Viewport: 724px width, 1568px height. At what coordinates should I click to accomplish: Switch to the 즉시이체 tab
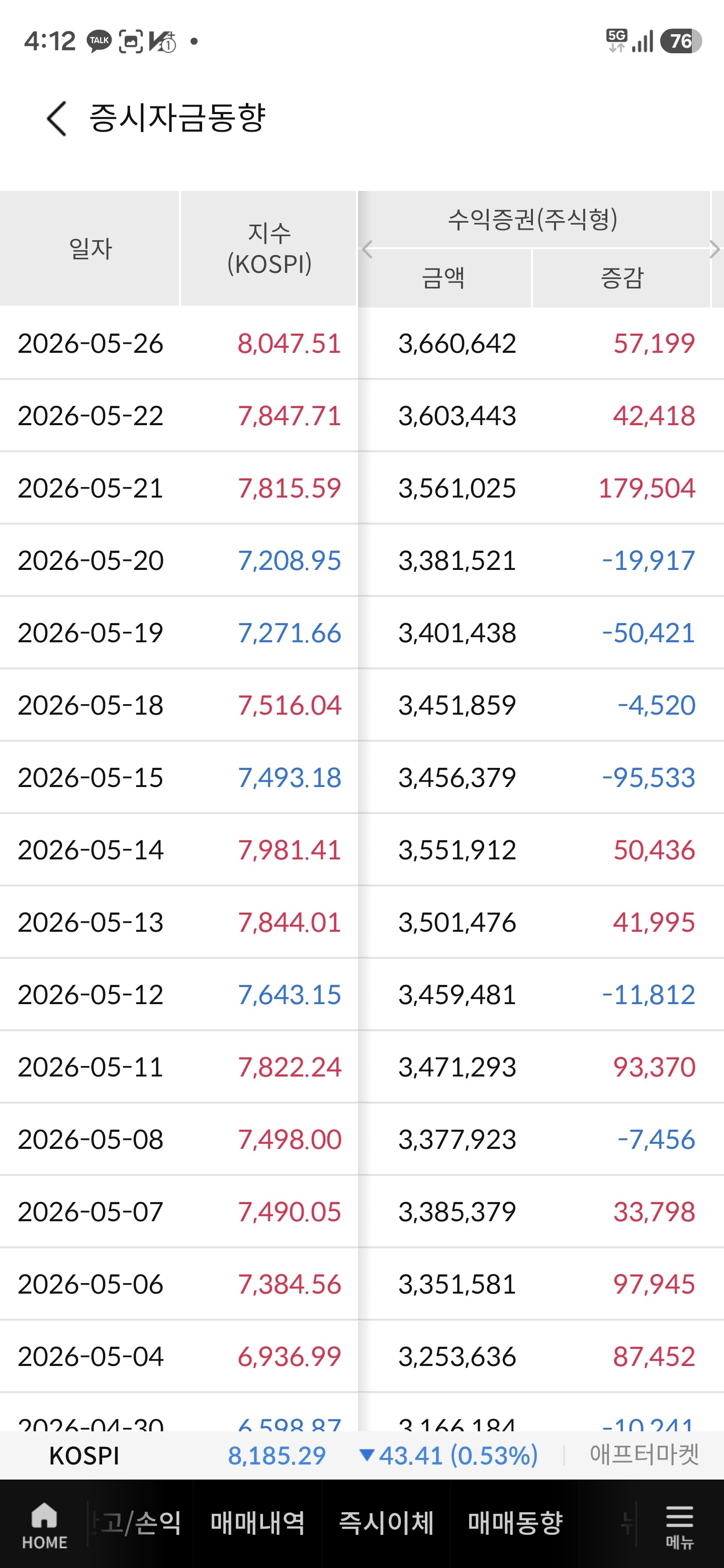point(386,1523)
